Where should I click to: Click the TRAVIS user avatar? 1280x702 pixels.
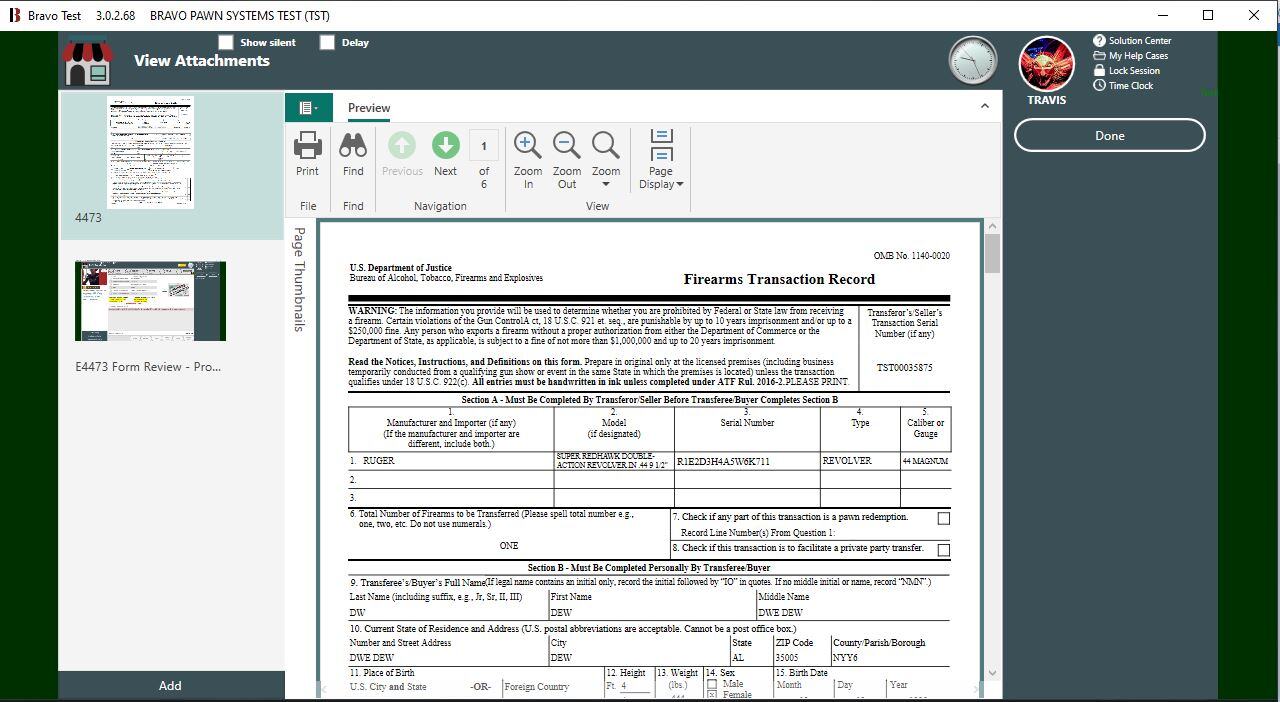(x=1046, y=64)
